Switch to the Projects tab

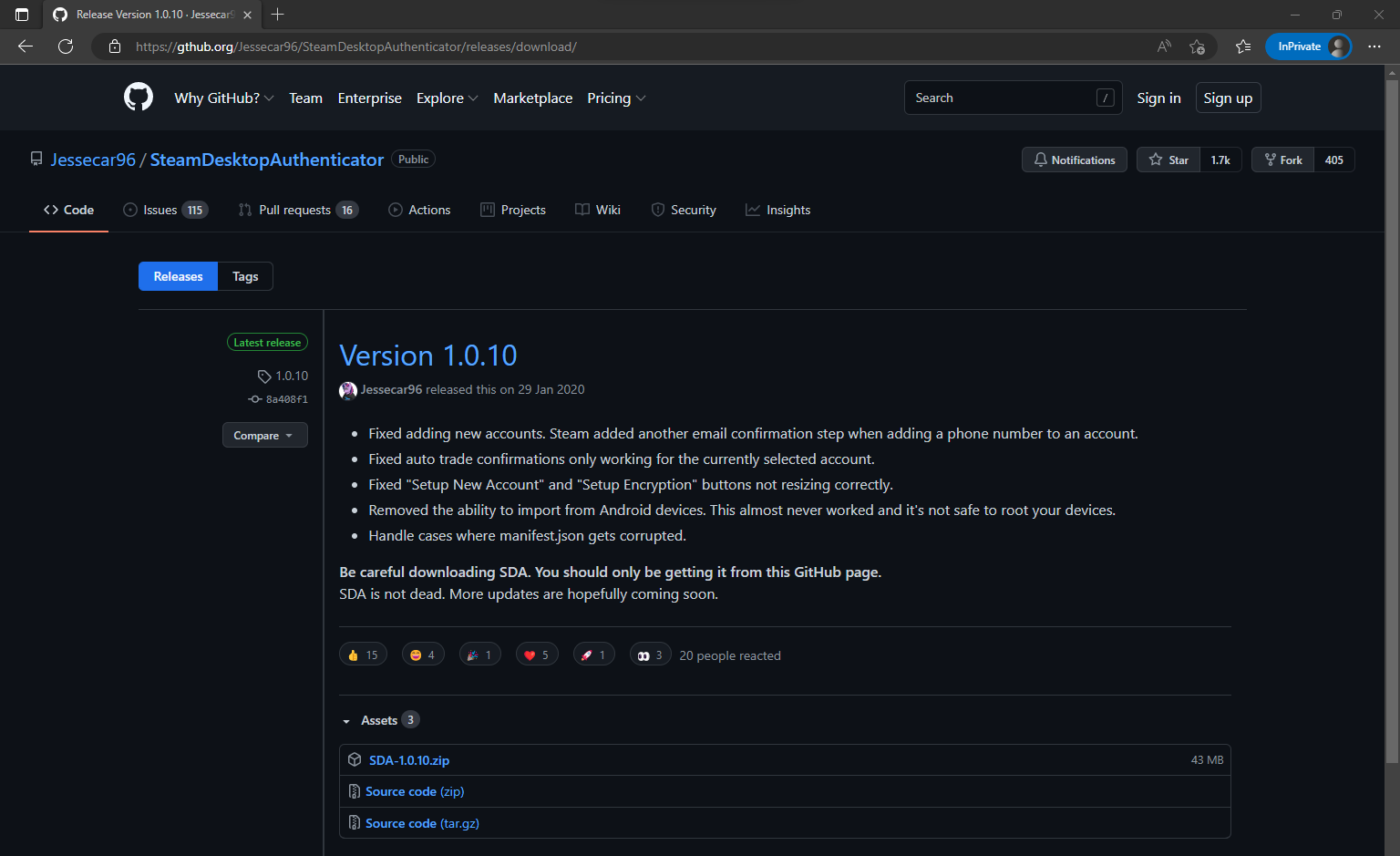click(x=513, y=210)
